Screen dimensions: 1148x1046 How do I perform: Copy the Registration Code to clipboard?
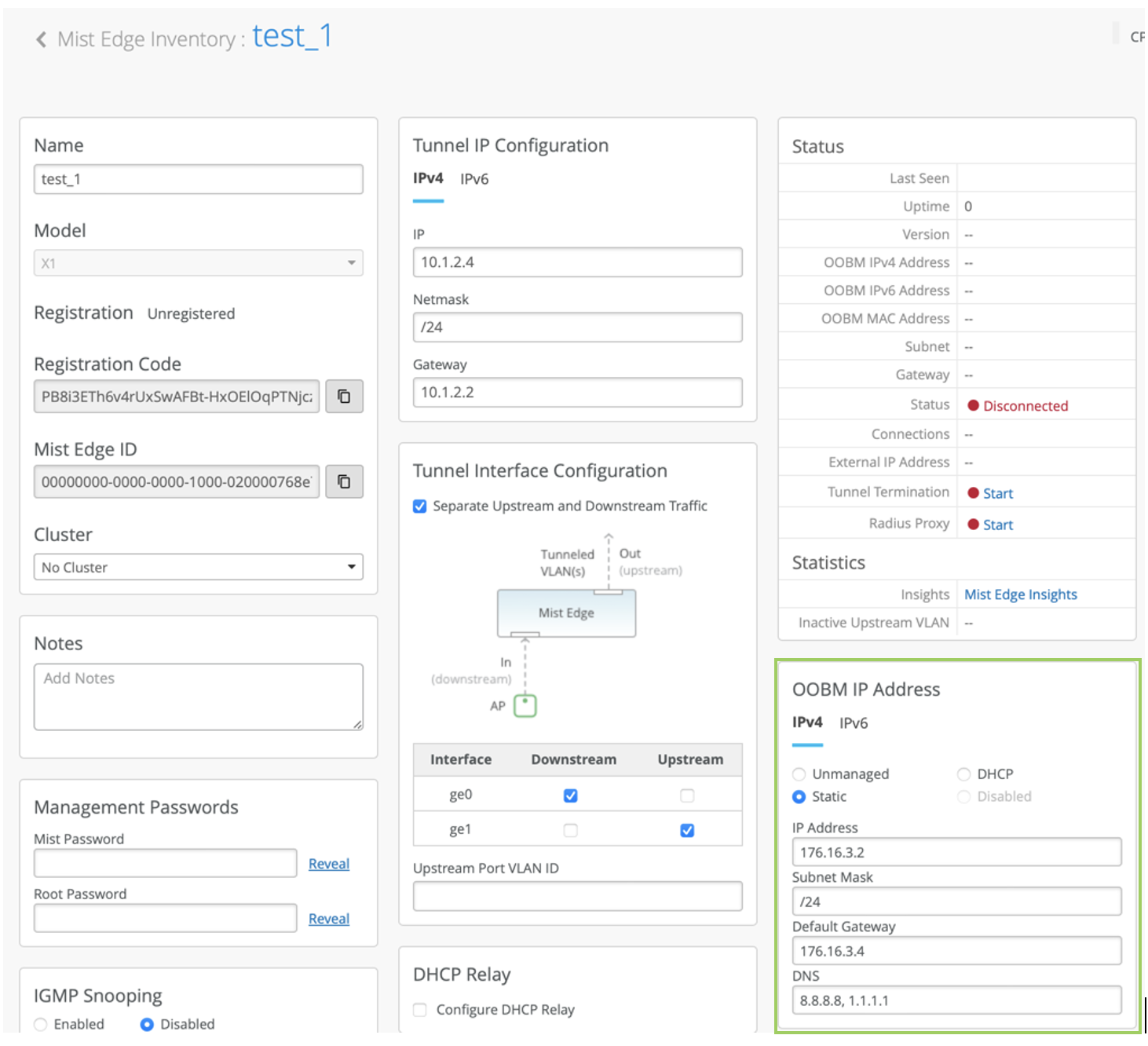coord(344,397)
